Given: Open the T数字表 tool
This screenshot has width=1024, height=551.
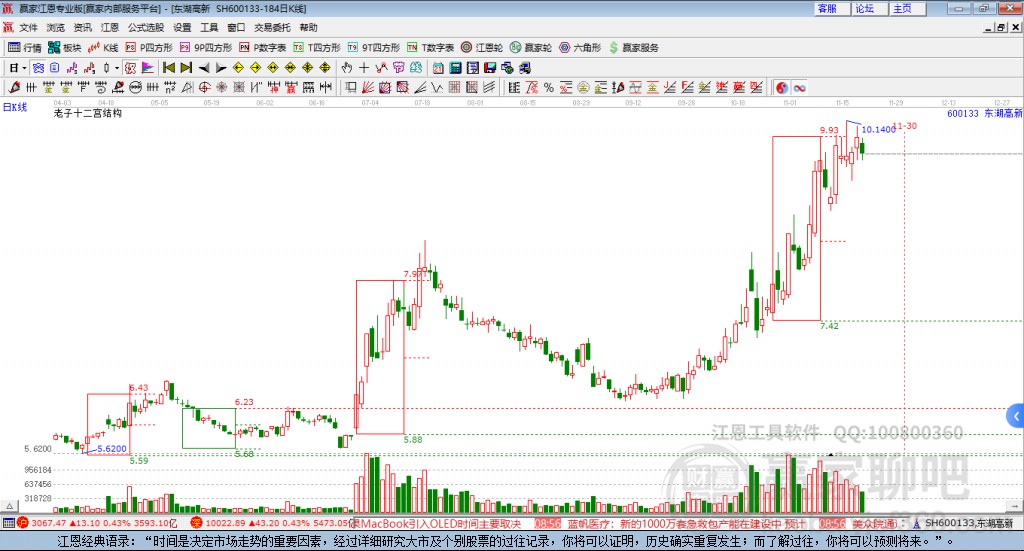Looking at the screenshot, I should coord(430,48).
